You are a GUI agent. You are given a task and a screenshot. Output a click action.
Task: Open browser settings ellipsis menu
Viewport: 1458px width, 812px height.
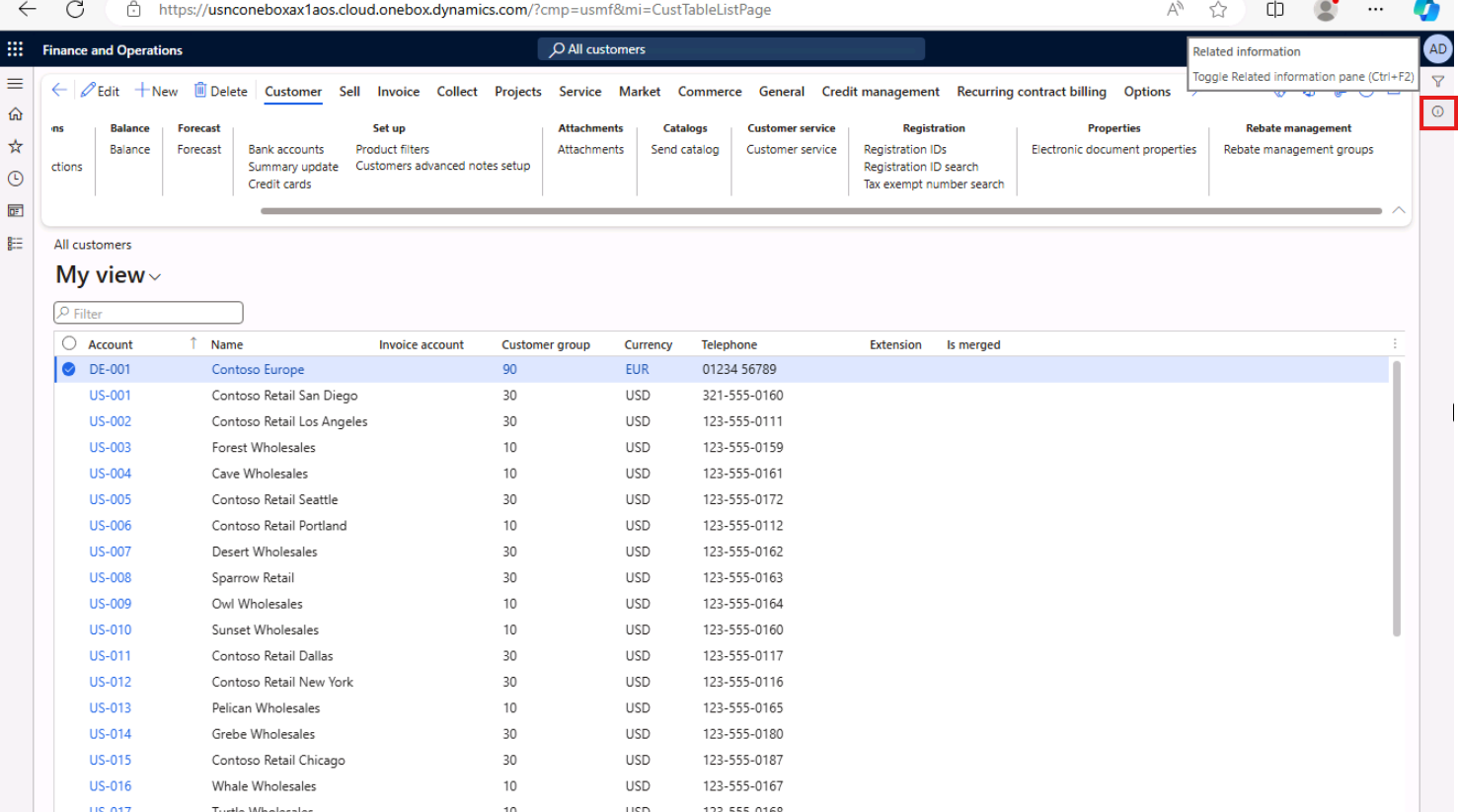1375,10
